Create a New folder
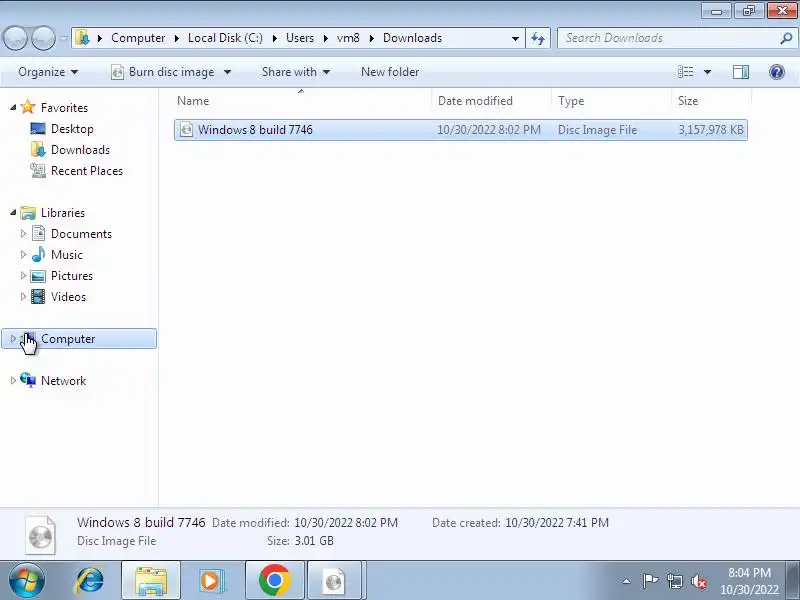The height and width of the screenshot is (600, 800). pos(390,72)
